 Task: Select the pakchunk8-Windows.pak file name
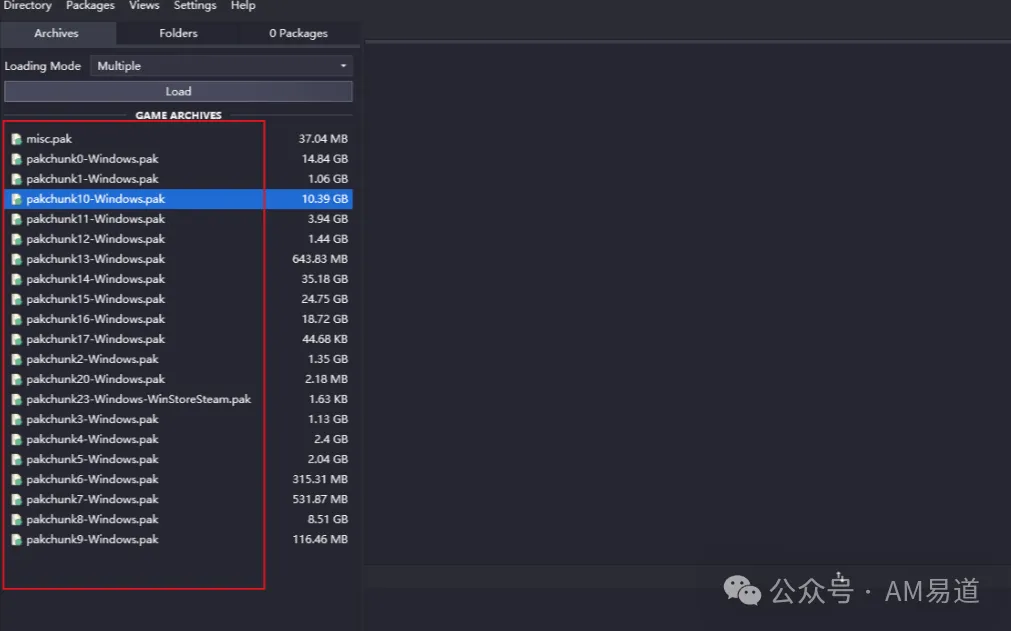(92, 519)
